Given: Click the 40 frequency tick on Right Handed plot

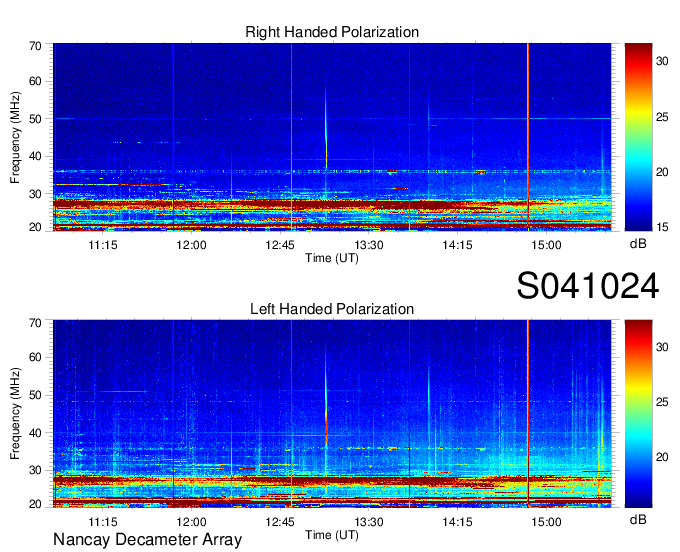Looking at the screenshot, I should [x=35, y=156].
